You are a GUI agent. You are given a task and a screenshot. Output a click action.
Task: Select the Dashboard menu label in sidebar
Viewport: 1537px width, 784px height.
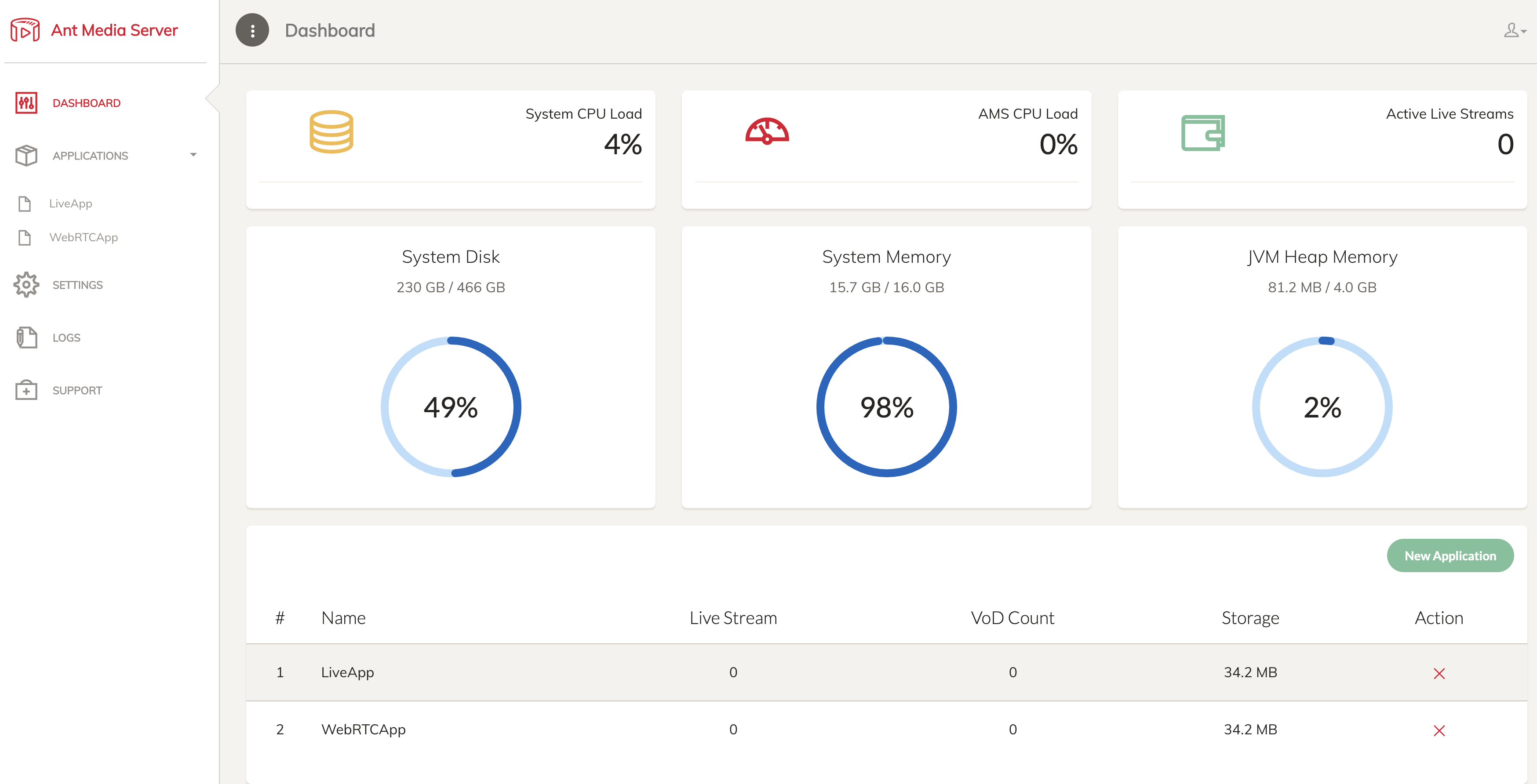(87, 103)
